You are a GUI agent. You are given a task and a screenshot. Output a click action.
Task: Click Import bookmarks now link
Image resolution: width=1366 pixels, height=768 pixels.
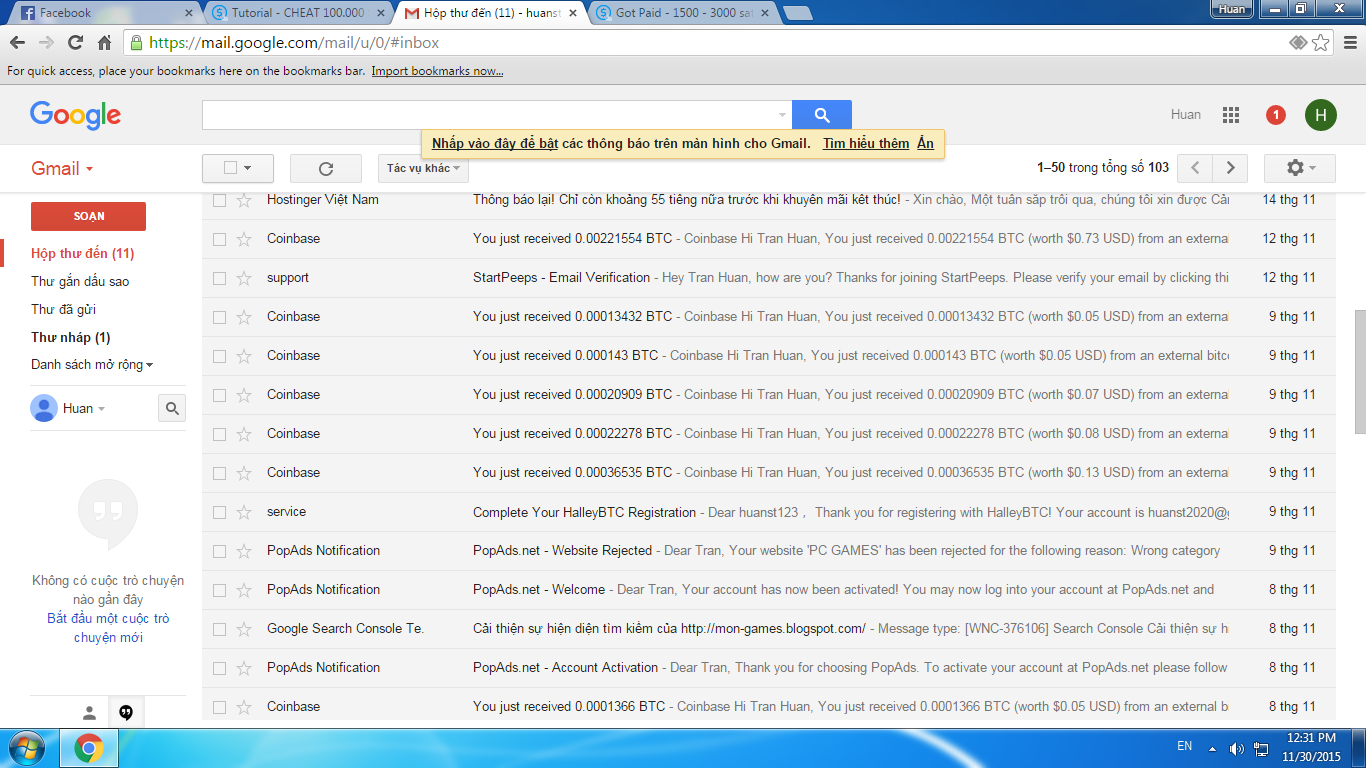click(x=437, y=71)
